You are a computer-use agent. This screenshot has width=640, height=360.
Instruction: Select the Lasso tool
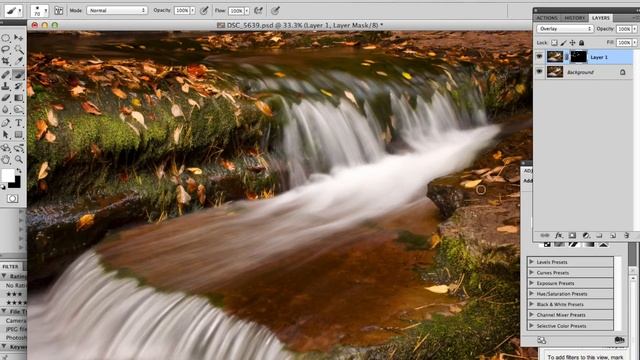[6, 49]
